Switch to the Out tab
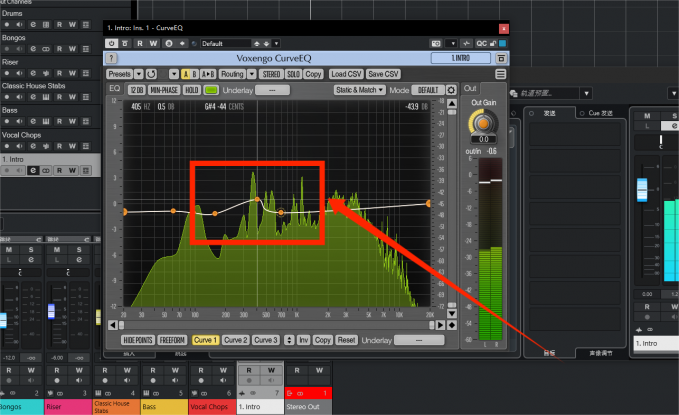Viewport: 679px width, 415px height. pyautogui.click(x=470, y=89)
